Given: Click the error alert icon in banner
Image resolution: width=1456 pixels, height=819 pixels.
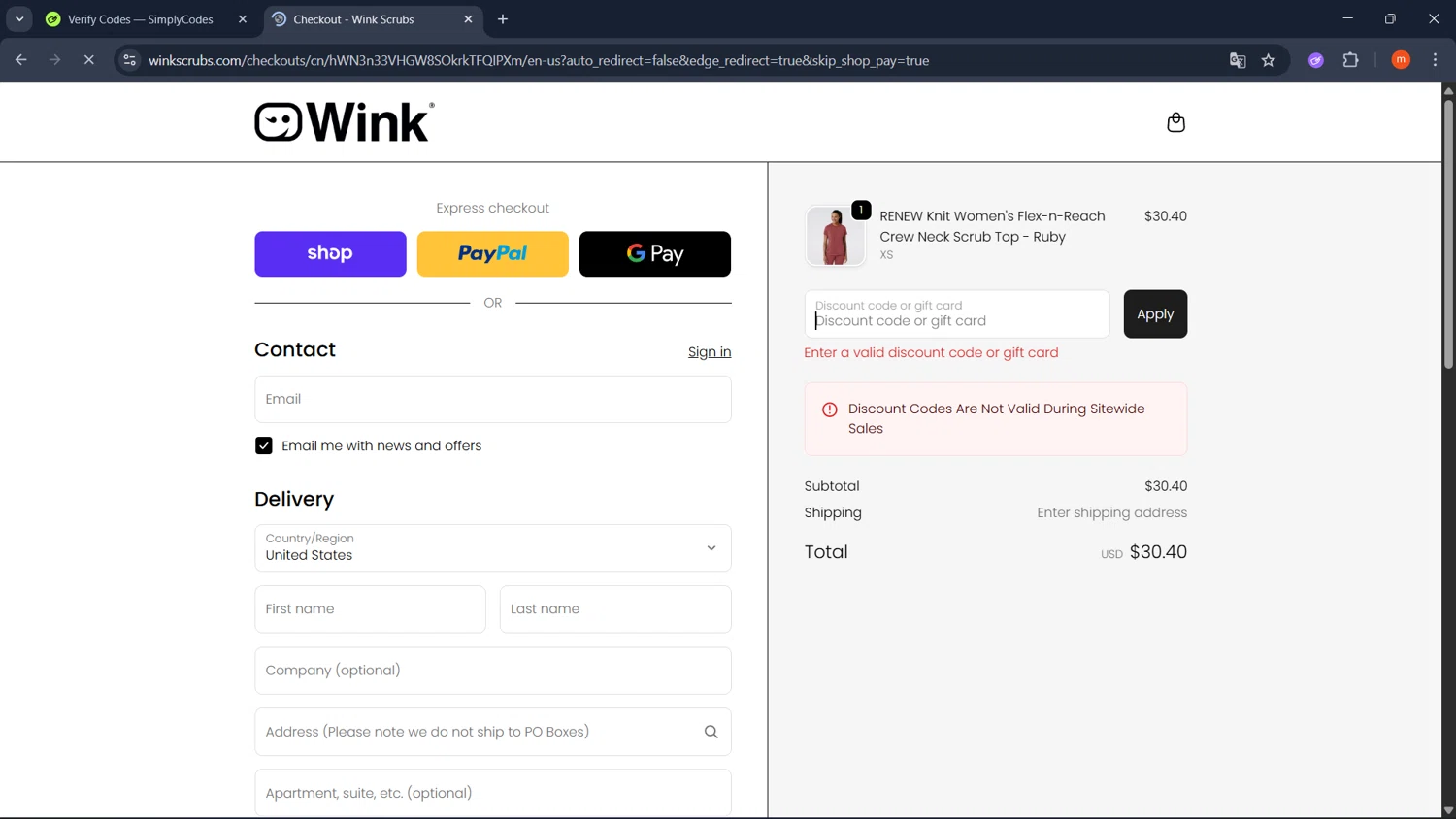Looking at the screenshot, I should click(x=830, y=409).
